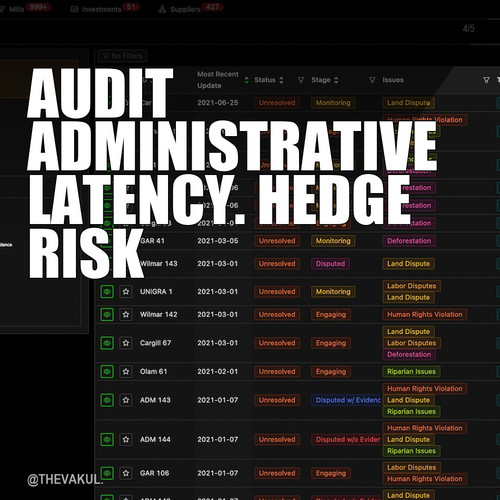Screen dimensions: 500x500
Task: Toggle watch eye for ADM 144
Action: pyautogui.click(x=107, y=439)
